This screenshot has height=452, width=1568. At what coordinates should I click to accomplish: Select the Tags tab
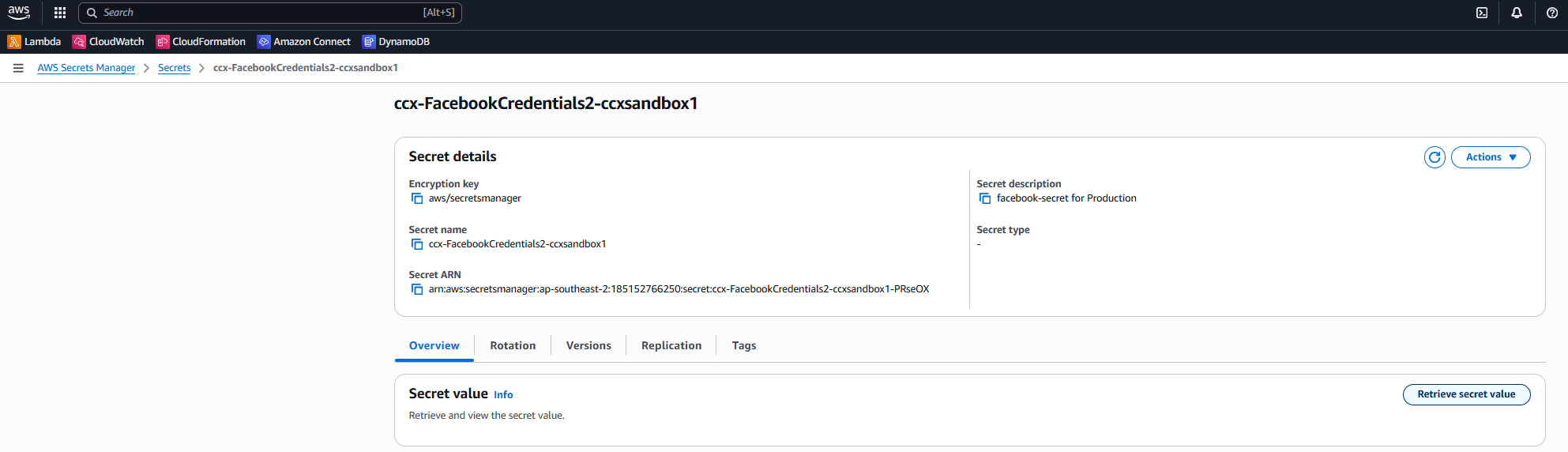743,346
